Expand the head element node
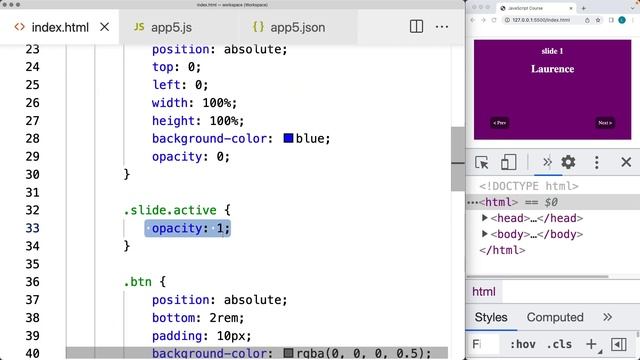Image resolution: width=640 pixels, height=360 pixels. point(484,218)
